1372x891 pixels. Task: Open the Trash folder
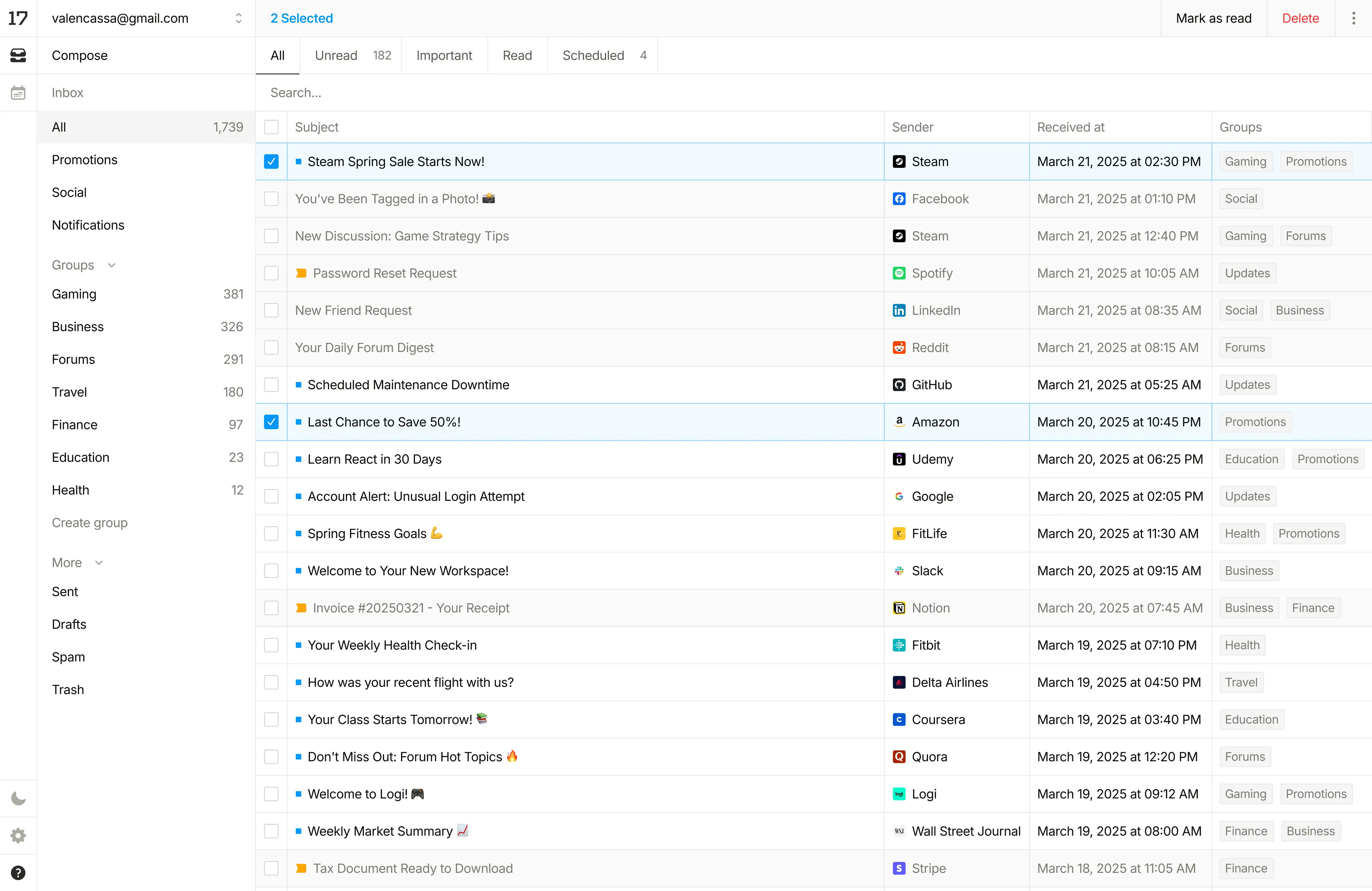click(146, 690)
